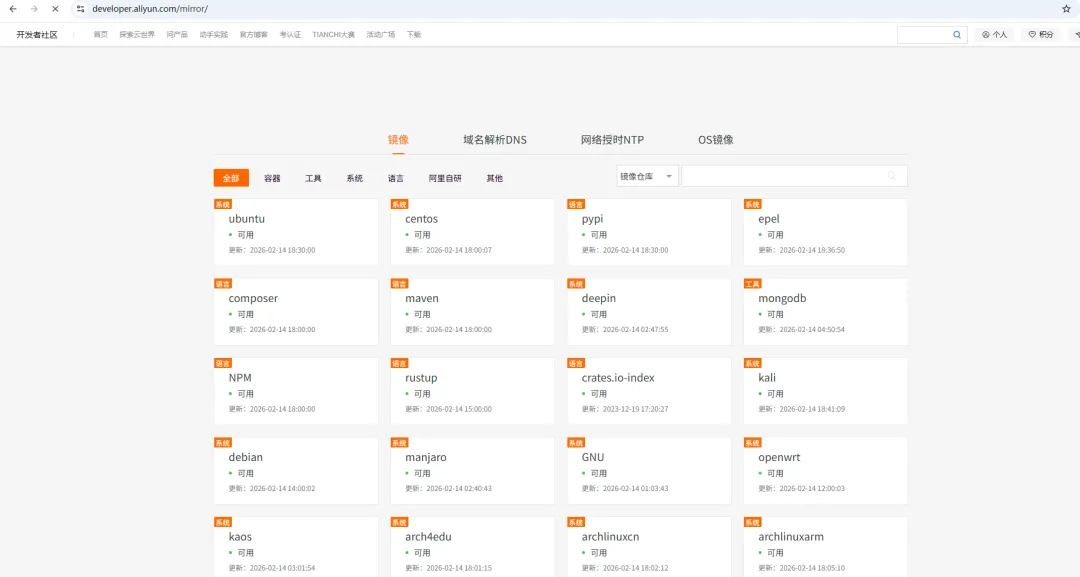The width and height of the screenshot is (1080, 577).
Task: Open the archlinuxarm mirror card
Action: [825, 547]
